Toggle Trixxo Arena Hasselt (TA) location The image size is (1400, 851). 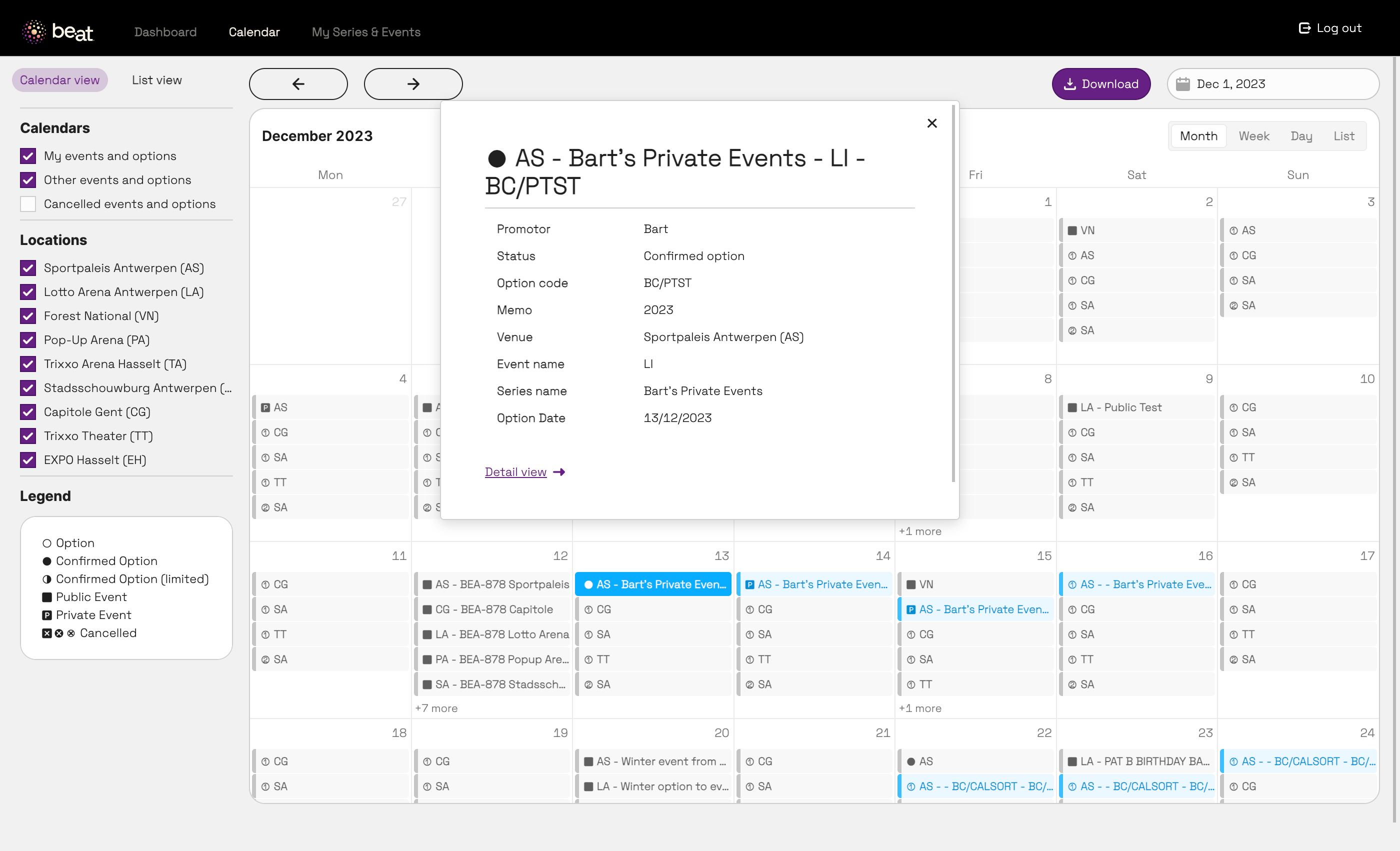pyautogui.click(x=28, y=364)
